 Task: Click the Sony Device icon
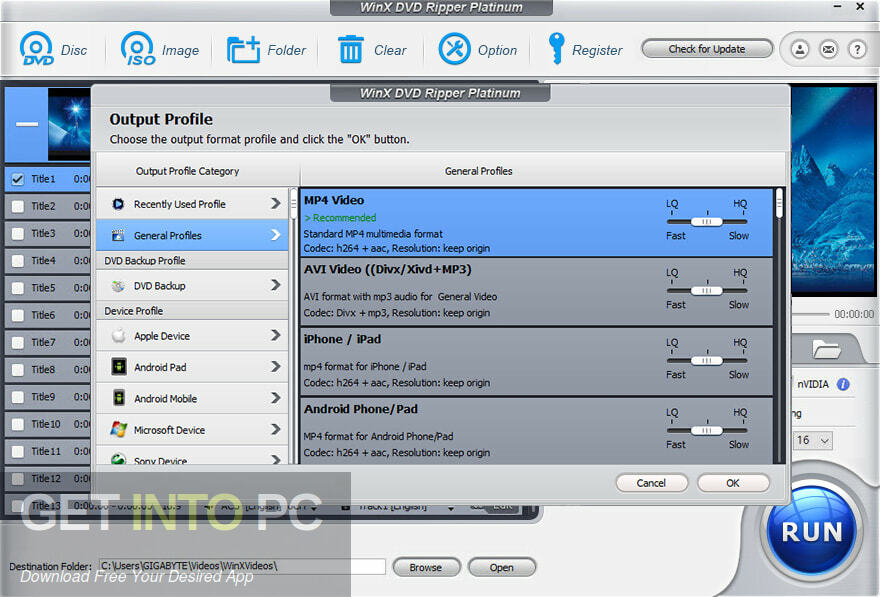coord(118,460)
